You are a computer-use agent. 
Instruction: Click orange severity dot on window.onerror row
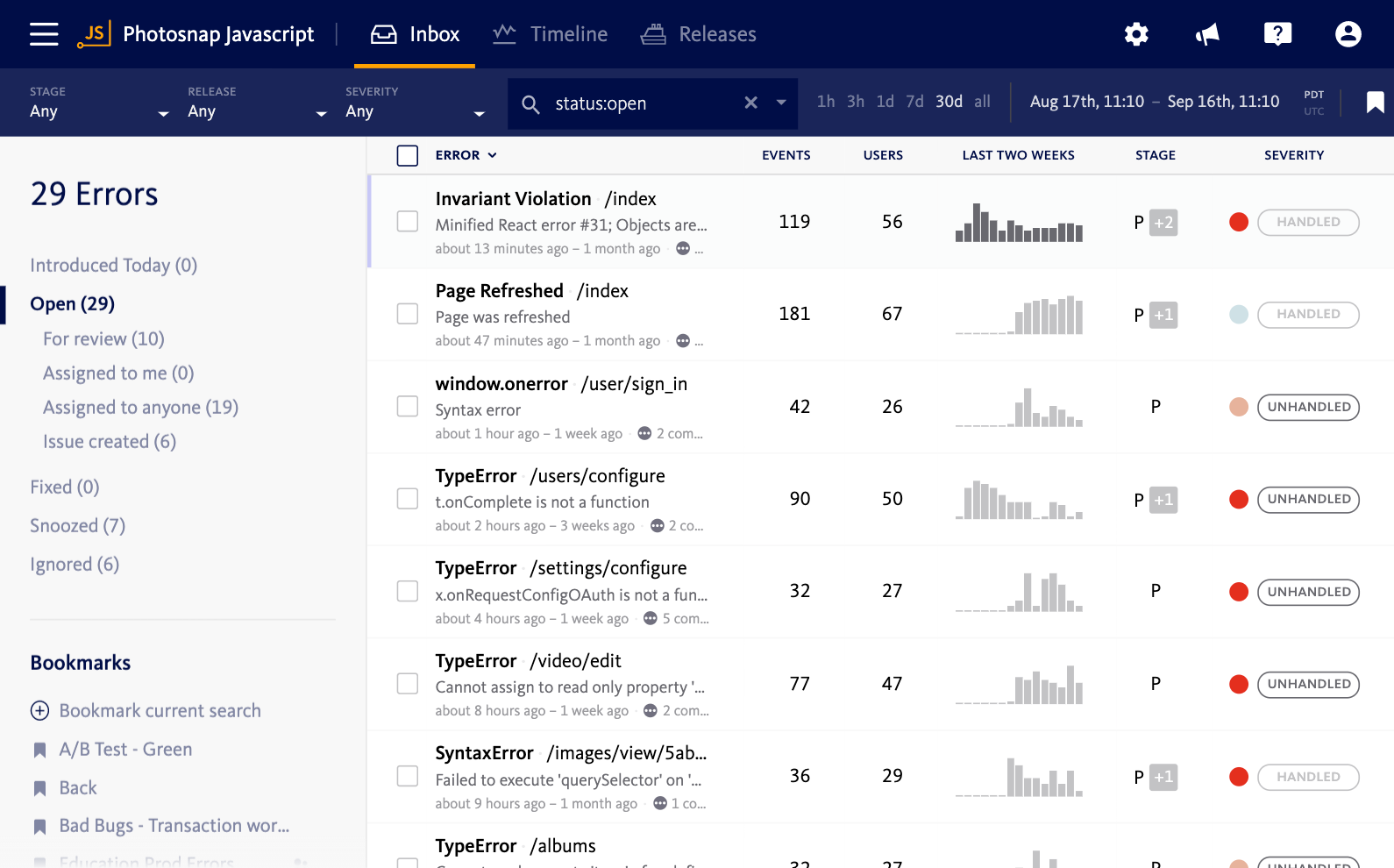[x=1239, y=407]
